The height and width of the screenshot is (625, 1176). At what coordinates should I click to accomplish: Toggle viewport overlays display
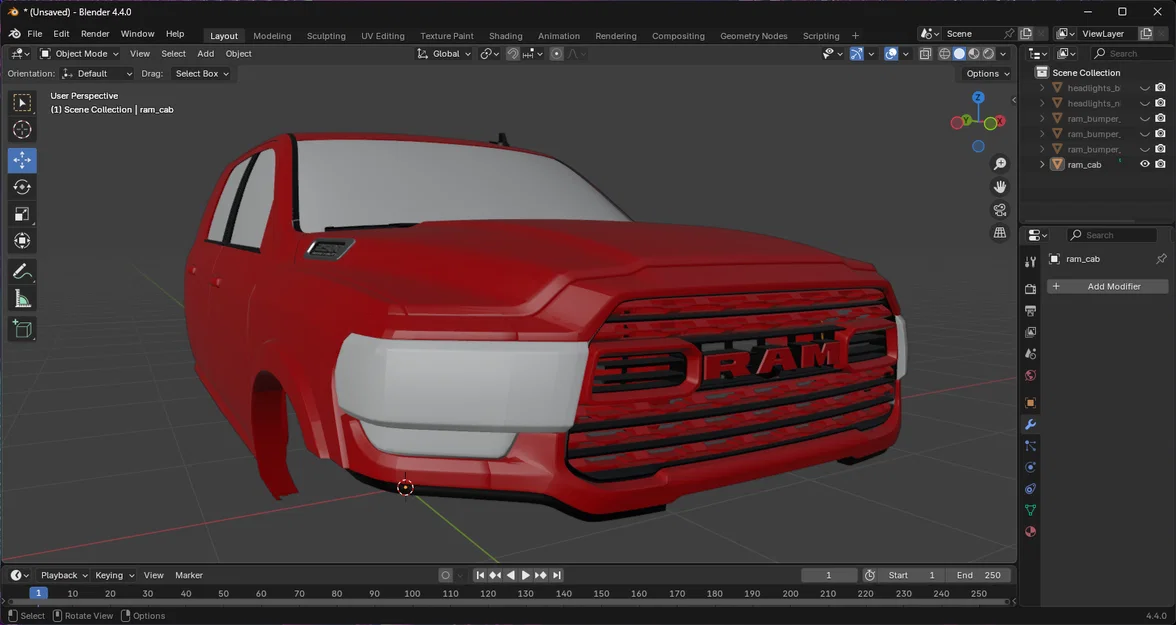click(x=891, y=54)
